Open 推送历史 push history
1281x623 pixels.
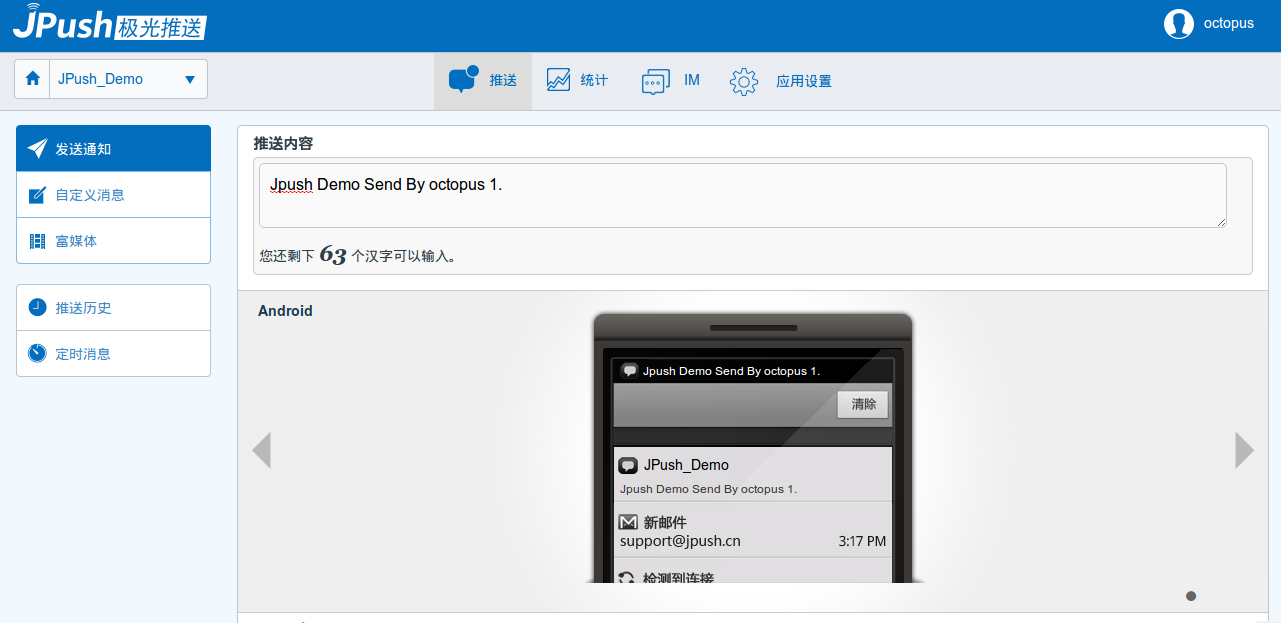(x=113, y=308)
